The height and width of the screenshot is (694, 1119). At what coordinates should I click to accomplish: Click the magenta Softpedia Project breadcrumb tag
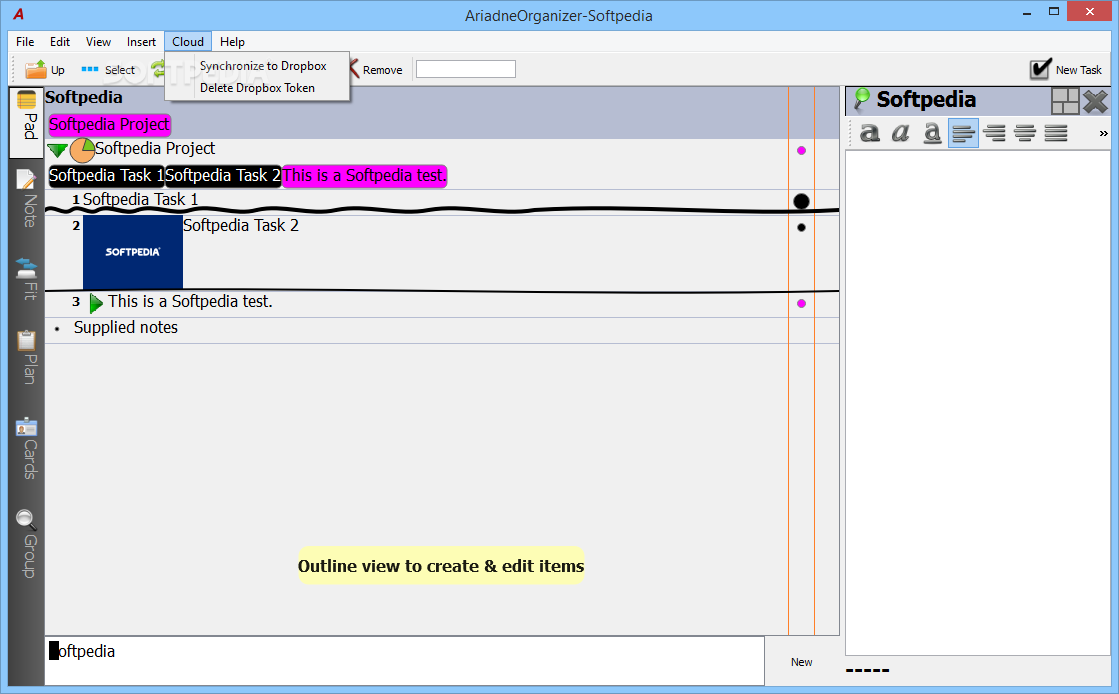(x=109, y=124)
